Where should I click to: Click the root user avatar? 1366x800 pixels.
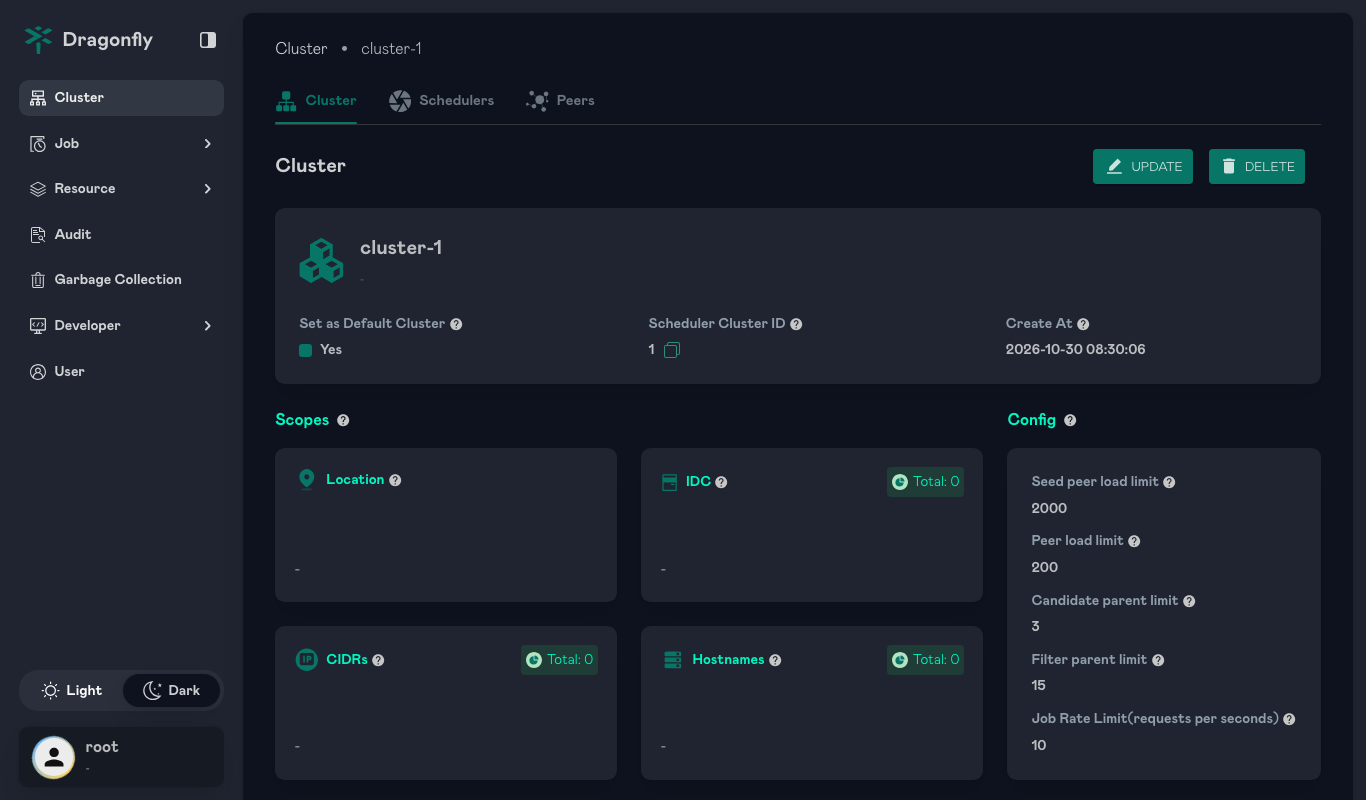pos(54,757)
